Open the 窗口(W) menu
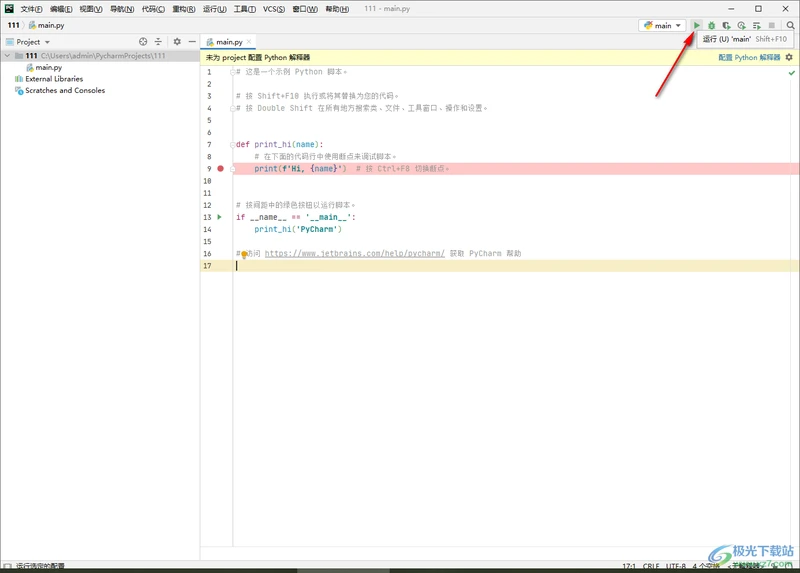The width and height of the screenshot is (800, 573). tap(305, 9)
